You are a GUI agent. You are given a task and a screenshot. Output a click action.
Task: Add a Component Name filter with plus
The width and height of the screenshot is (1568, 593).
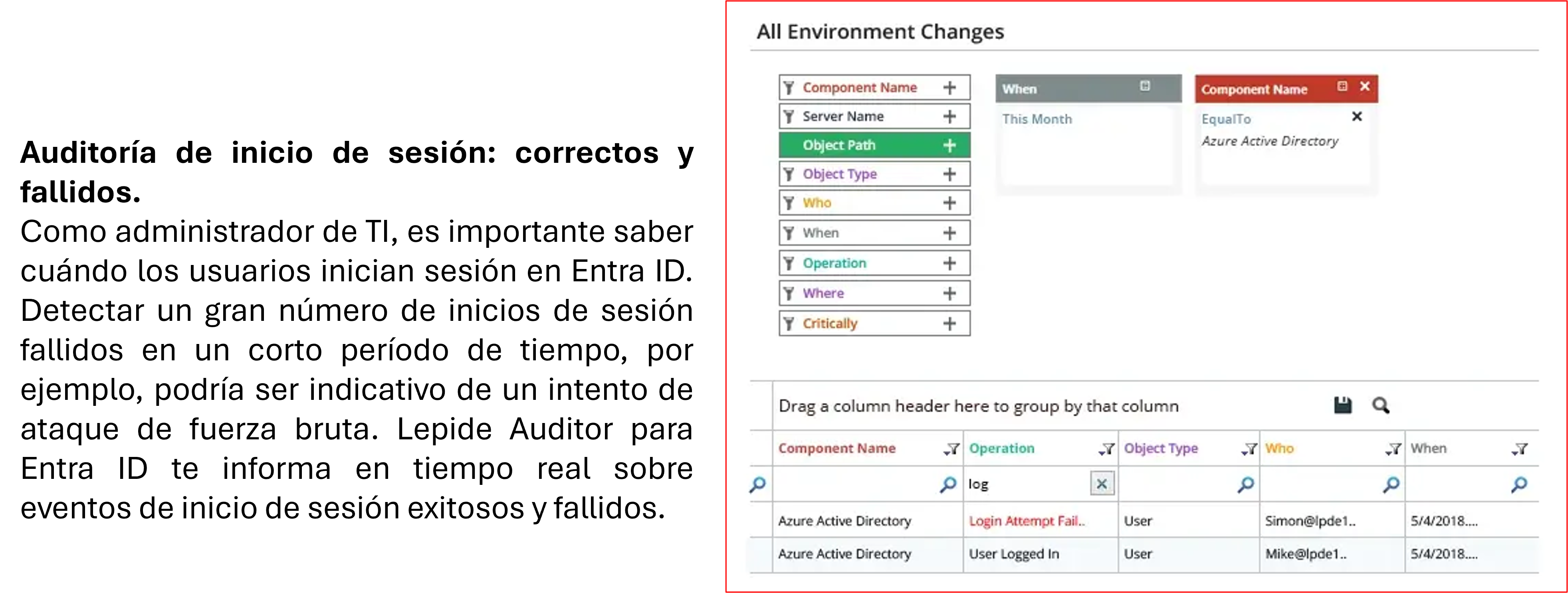[949, 87]
